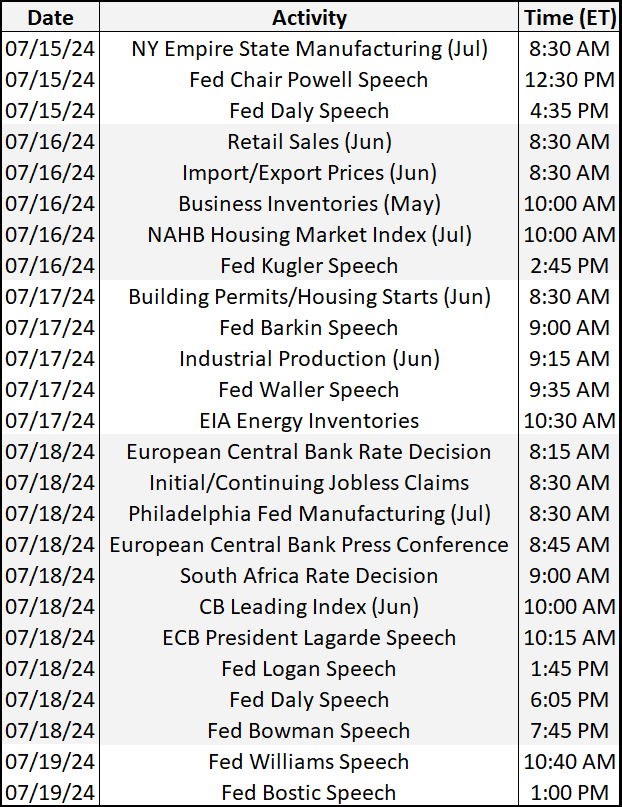Click NY Empire State Manufacturing (Jul) cell
Screen dimensions: 622x807
point(309,49)
